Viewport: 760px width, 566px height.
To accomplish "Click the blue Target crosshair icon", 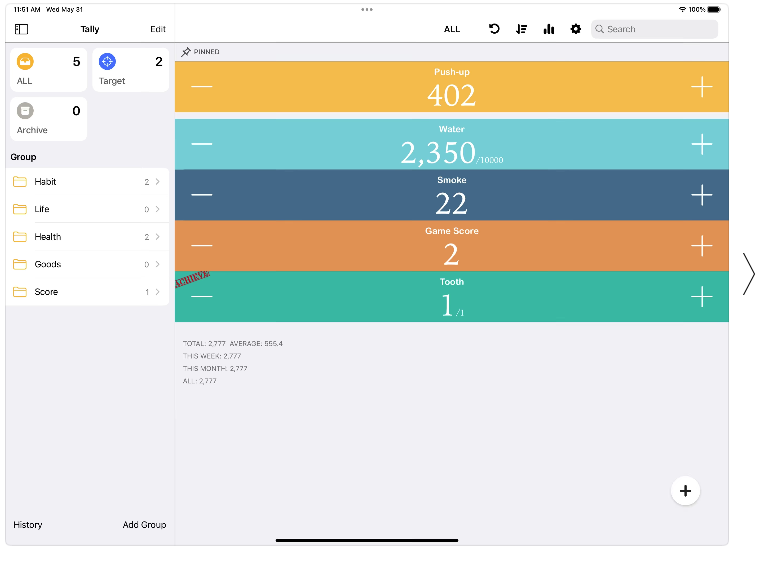I will click(x=107, y=62).
